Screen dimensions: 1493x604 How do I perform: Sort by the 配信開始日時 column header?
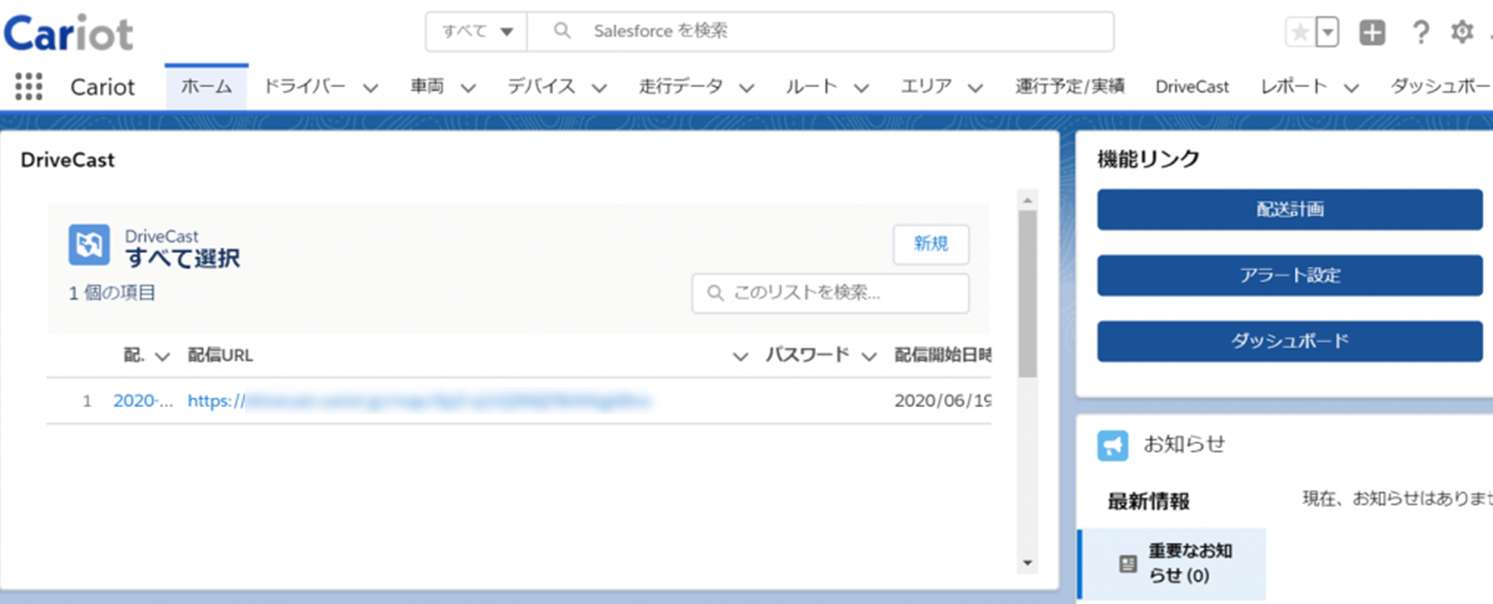point(943,356)
